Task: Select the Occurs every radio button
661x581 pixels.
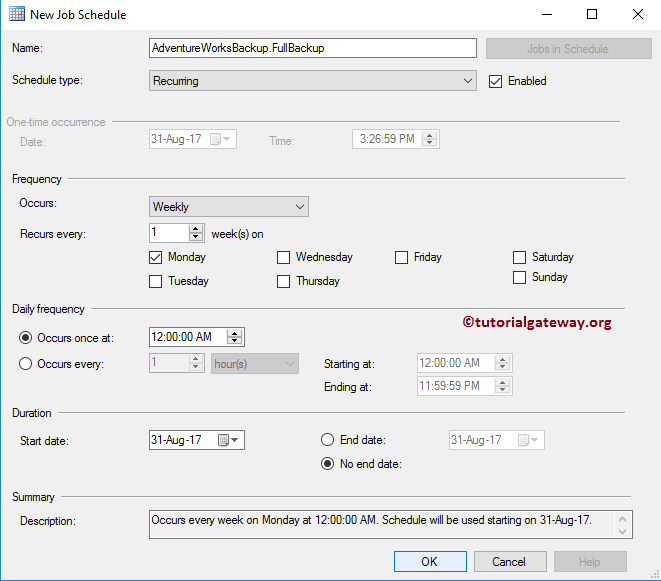Action: click(26, 364)
